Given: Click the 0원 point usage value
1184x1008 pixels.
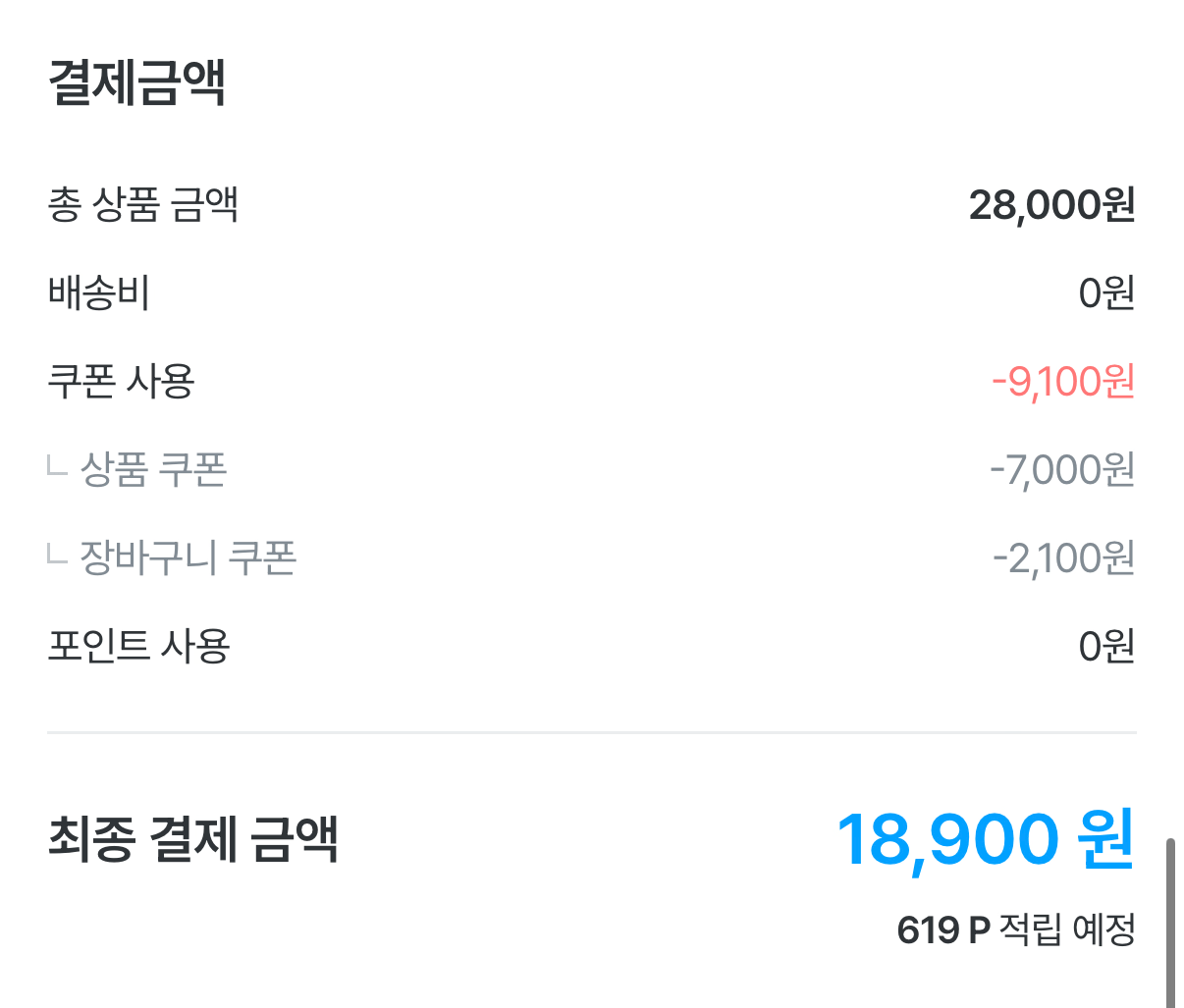Looking at the screenshot, I should 1106,647.
